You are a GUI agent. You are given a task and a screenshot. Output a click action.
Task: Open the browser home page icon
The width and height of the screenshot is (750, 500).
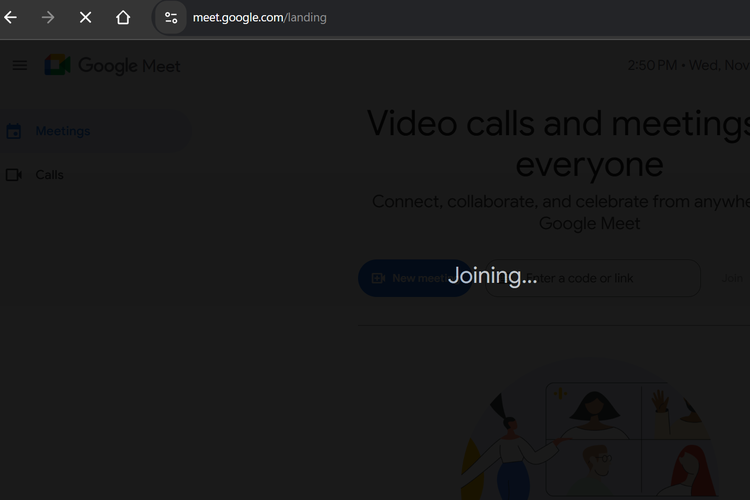tap(123, 18)
